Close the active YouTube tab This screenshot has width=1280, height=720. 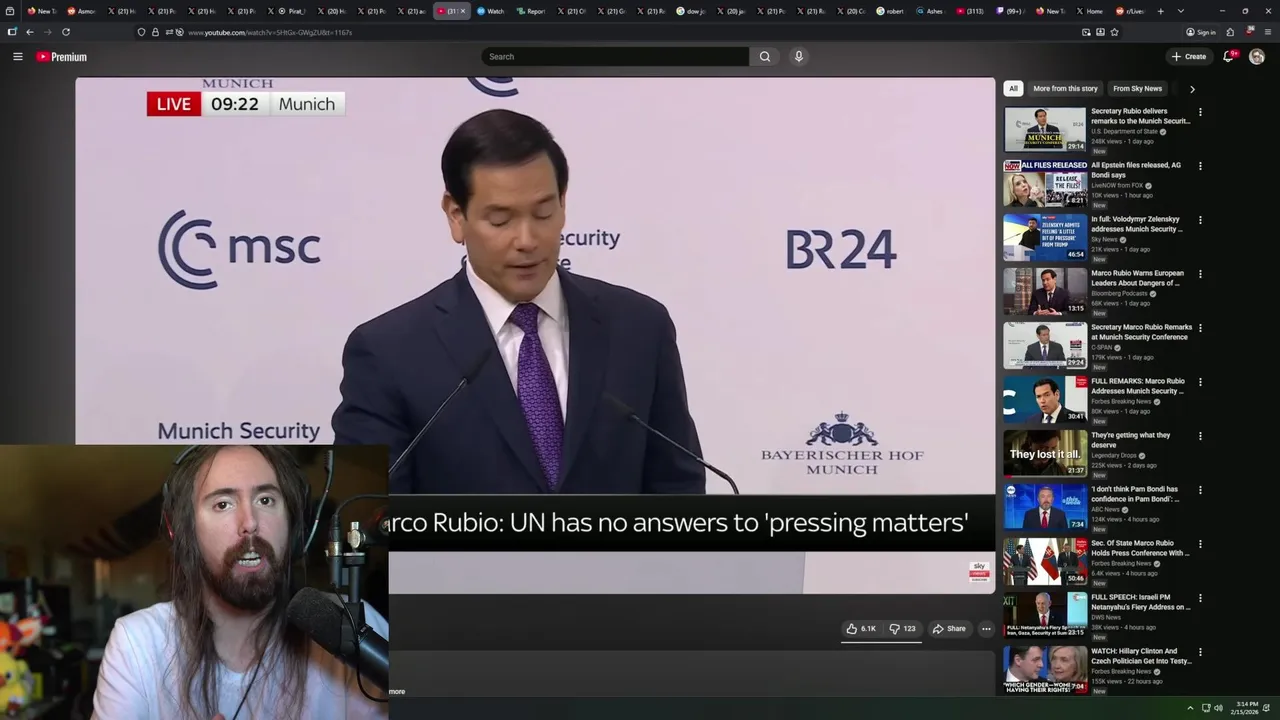pos(462,11)
